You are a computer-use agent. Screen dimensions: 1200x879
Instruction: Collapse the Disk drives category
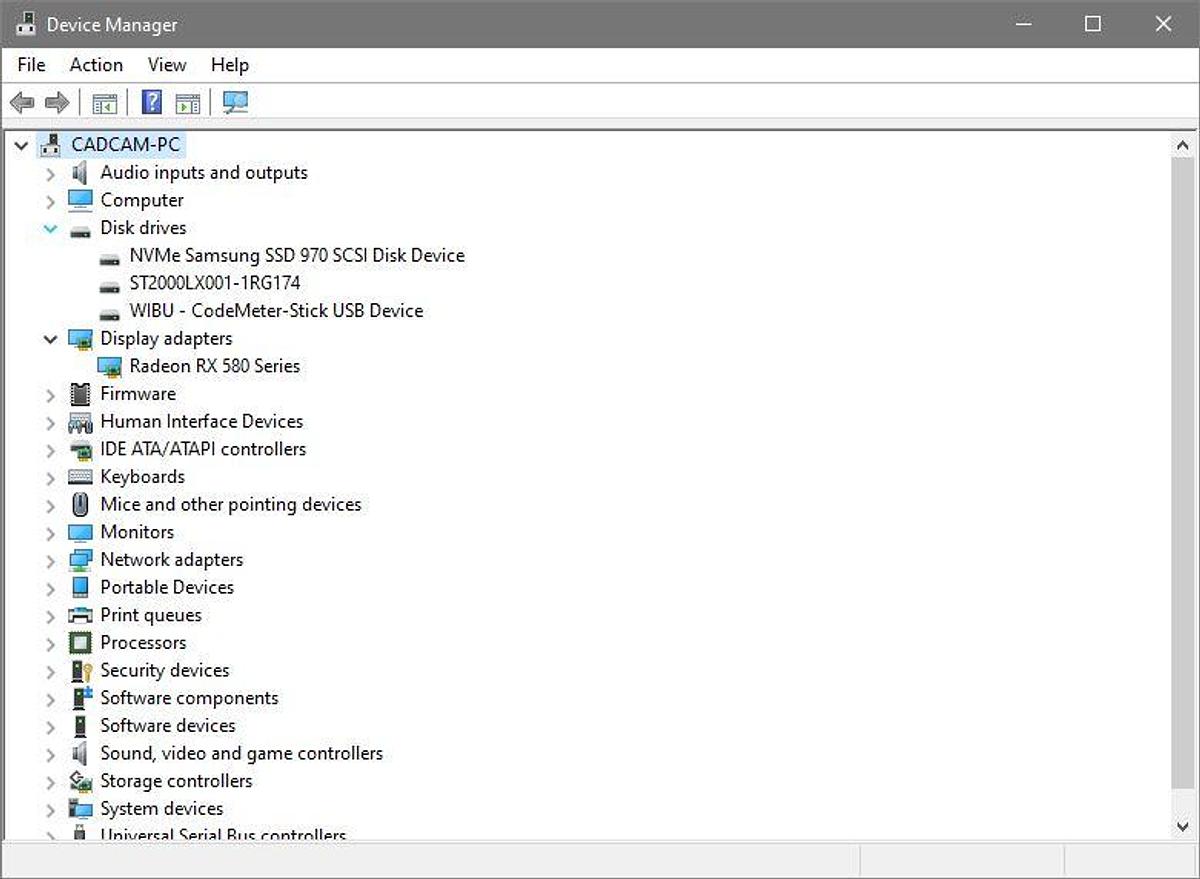coord(50,229)
